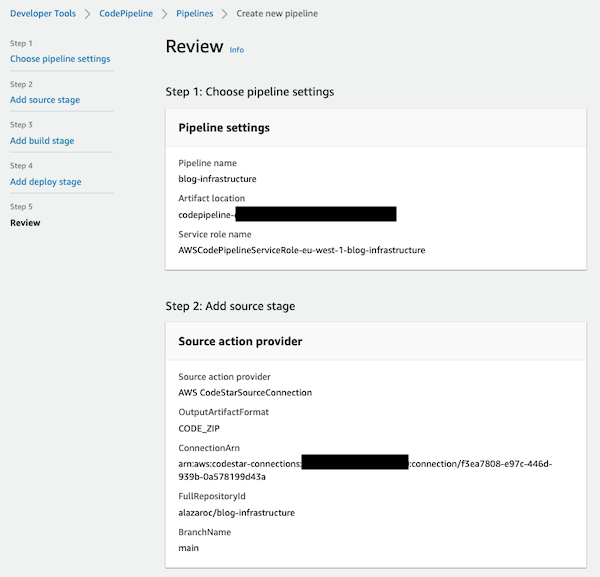Open the Developer Tools breadcrumb link

coord(43,13)
